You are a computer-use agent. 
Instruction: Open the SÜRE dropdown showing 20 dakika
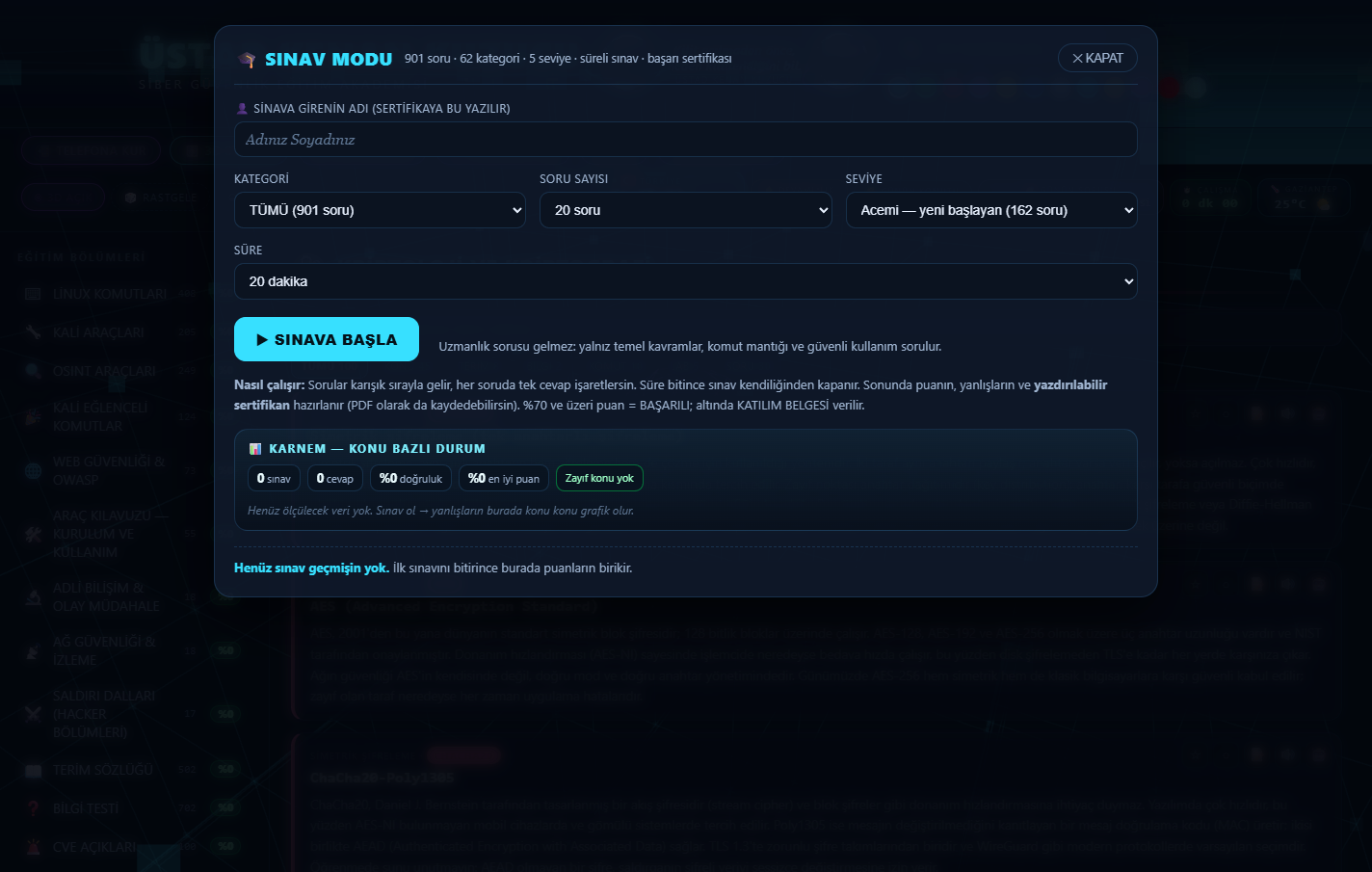[x=685, y=281]
